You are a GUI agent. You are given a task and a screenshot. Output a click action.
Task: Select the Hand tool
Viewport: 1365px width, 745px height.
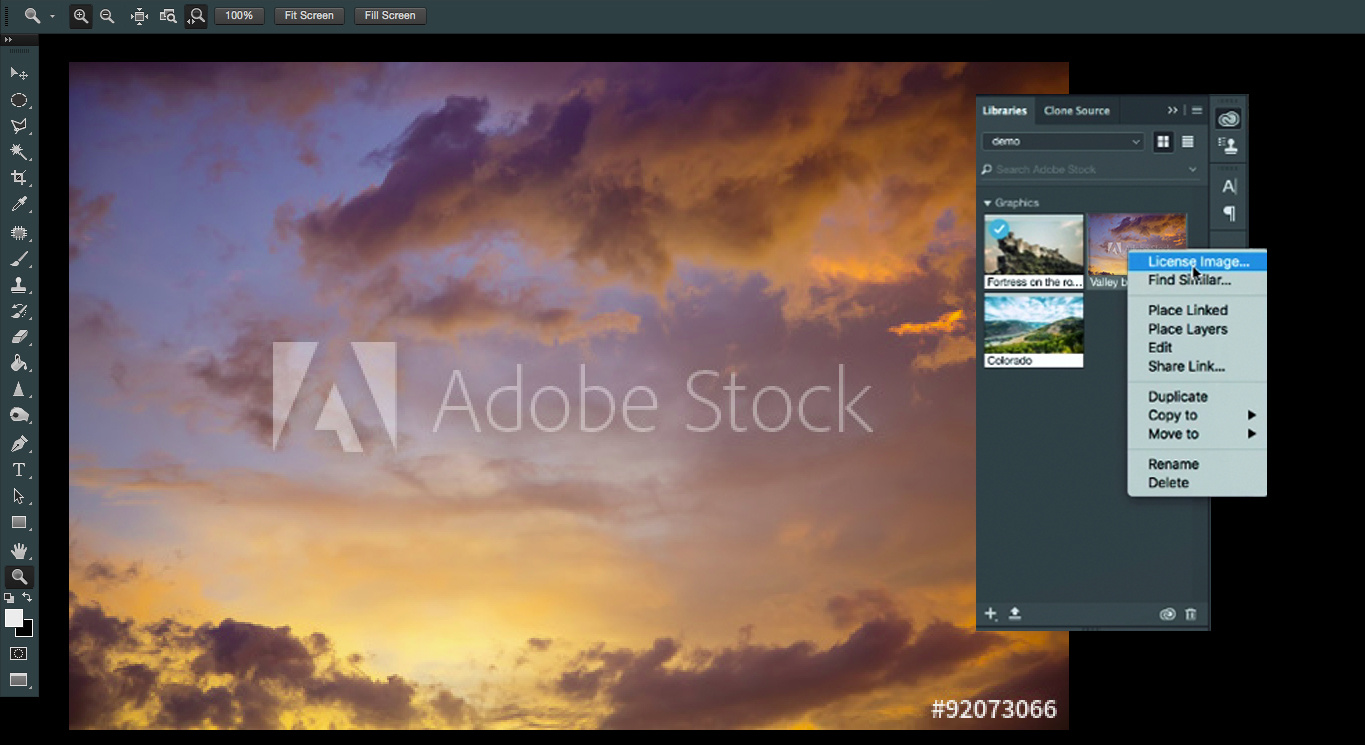[18, 551]
